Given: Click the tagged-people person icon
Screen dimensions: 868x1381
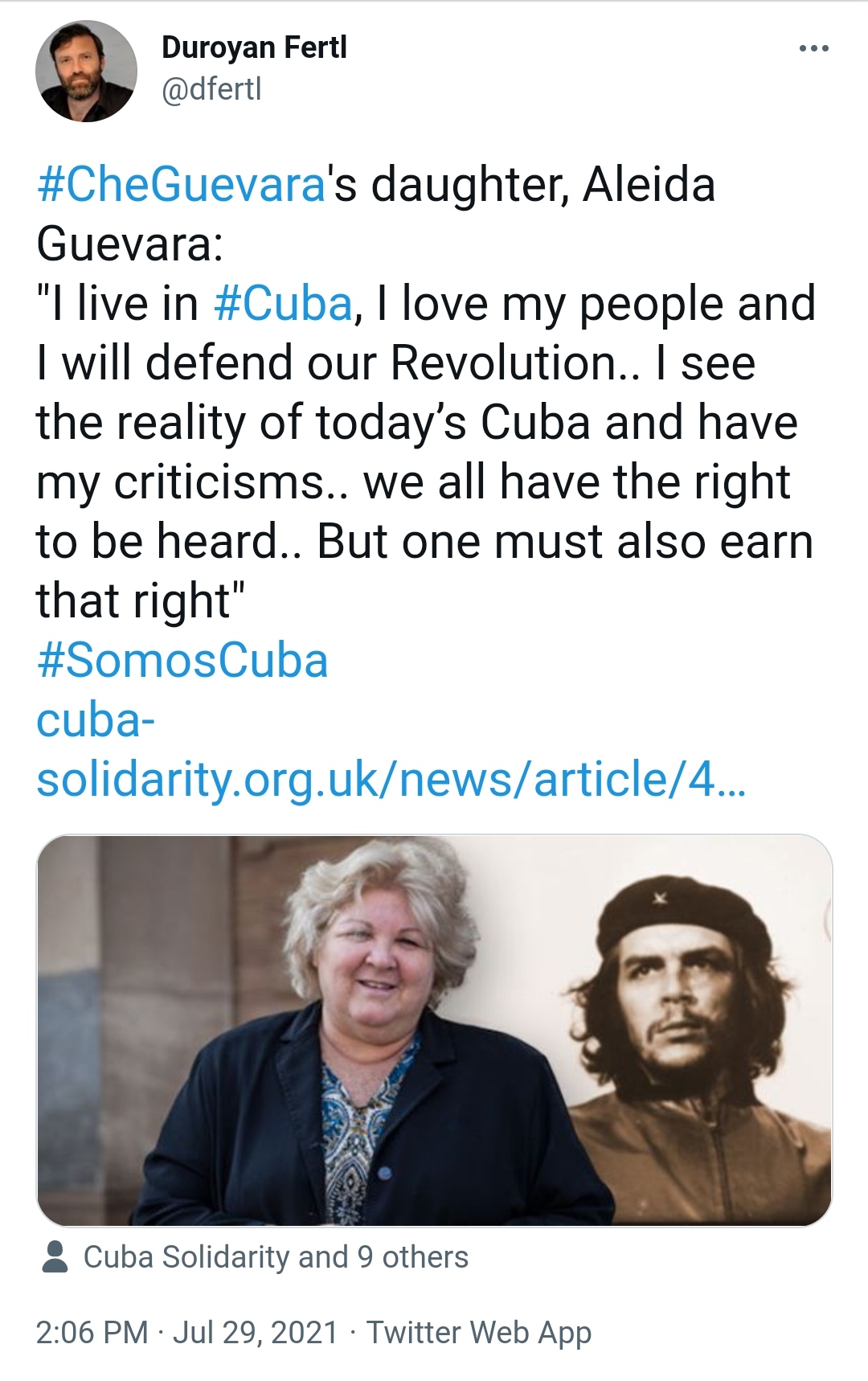Looking at the screenshot, I should coord(55,1257).
